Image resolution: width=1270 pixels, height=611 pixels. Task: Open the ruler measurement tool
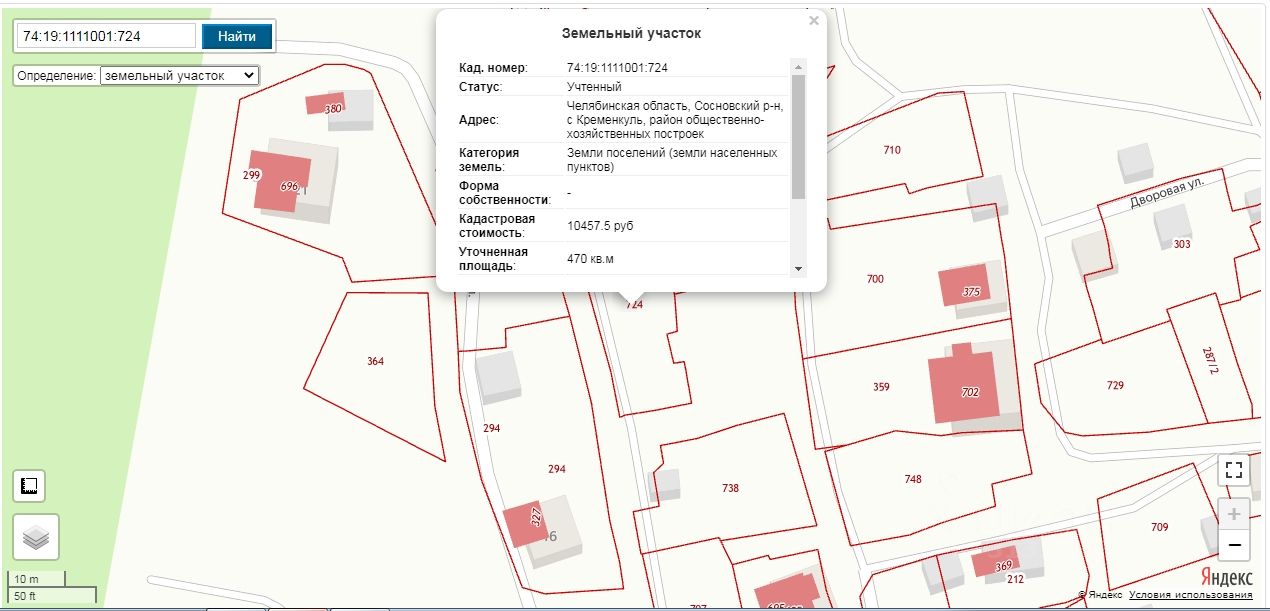(29, 486)
